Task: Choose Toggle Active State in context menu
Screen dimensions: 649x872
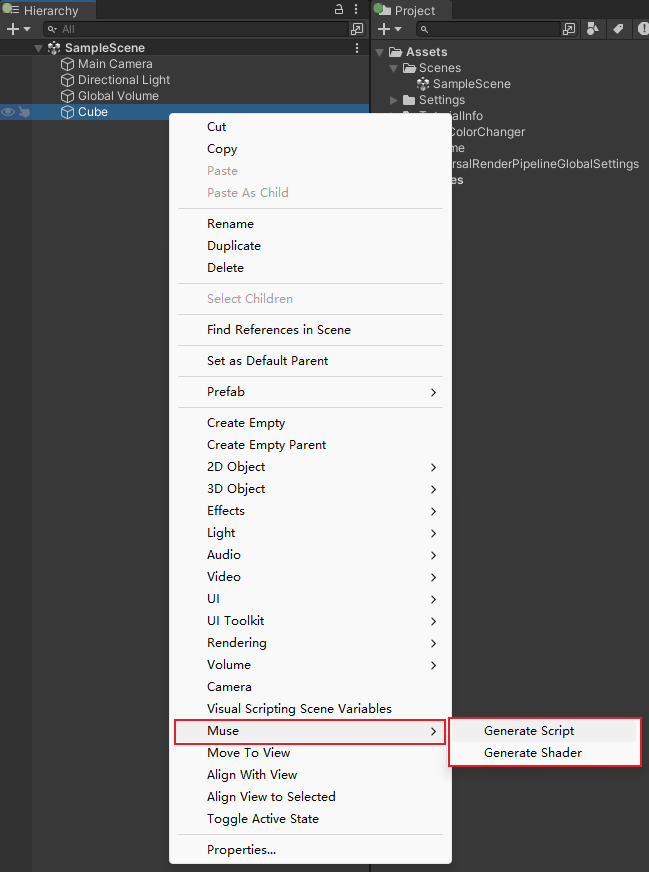Action: pyautogui.click(x=262, y=818)
